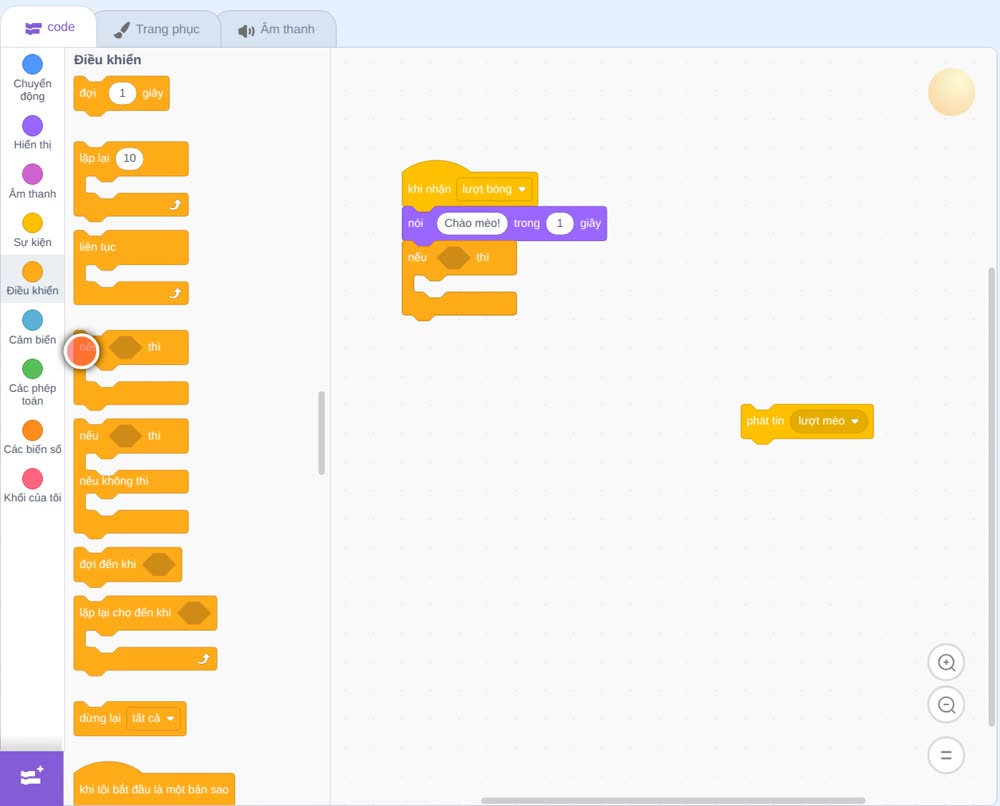Image resolution: width=1000 pixels, height=806 pixels.
Task: Open the 'lượt mèo' broadcast dropdown
Action: 828,421
